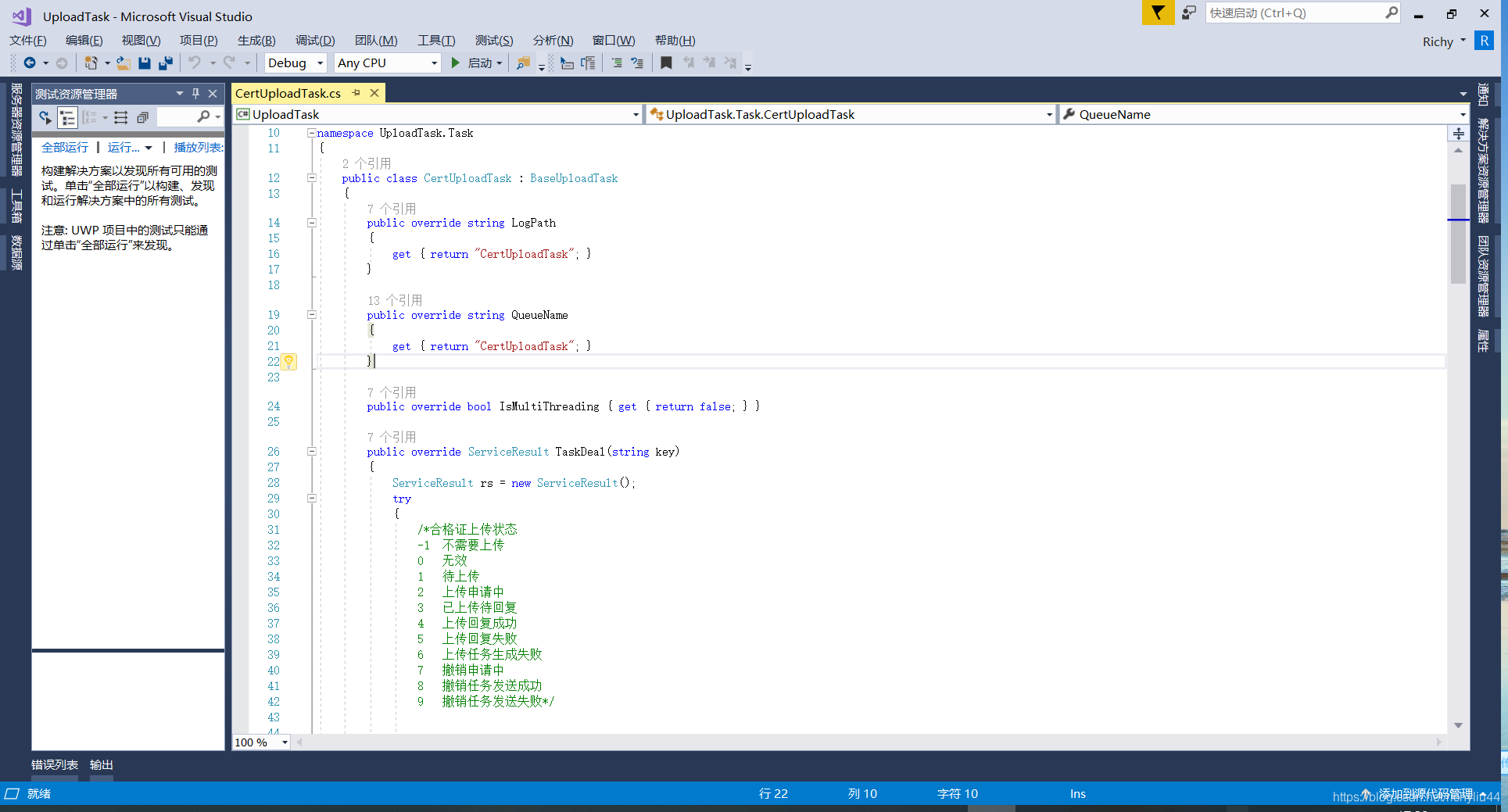Collapse the try block outline

[x=311, y=499]
